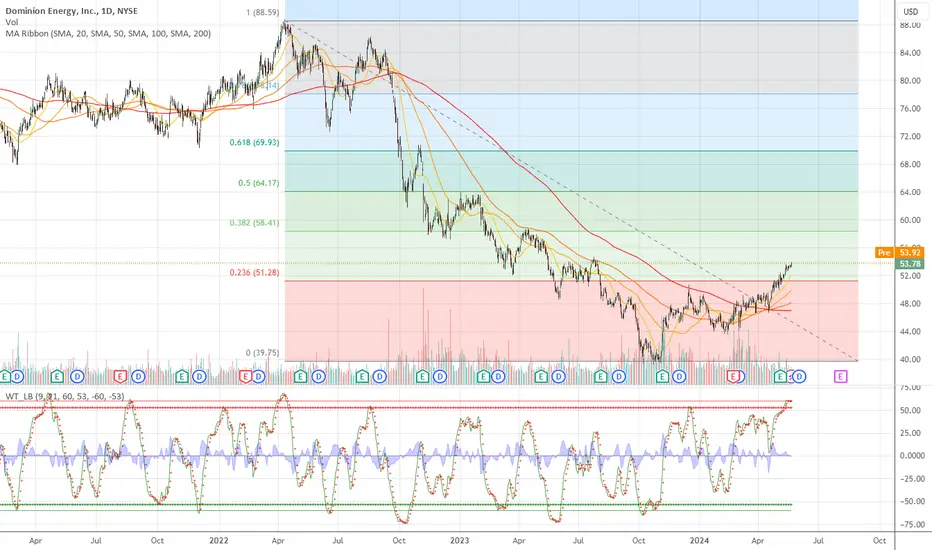Open the May 2021 green earnings marker
Image resolution: width=932 pixels, height=550 pixels.
pos(56,376)
